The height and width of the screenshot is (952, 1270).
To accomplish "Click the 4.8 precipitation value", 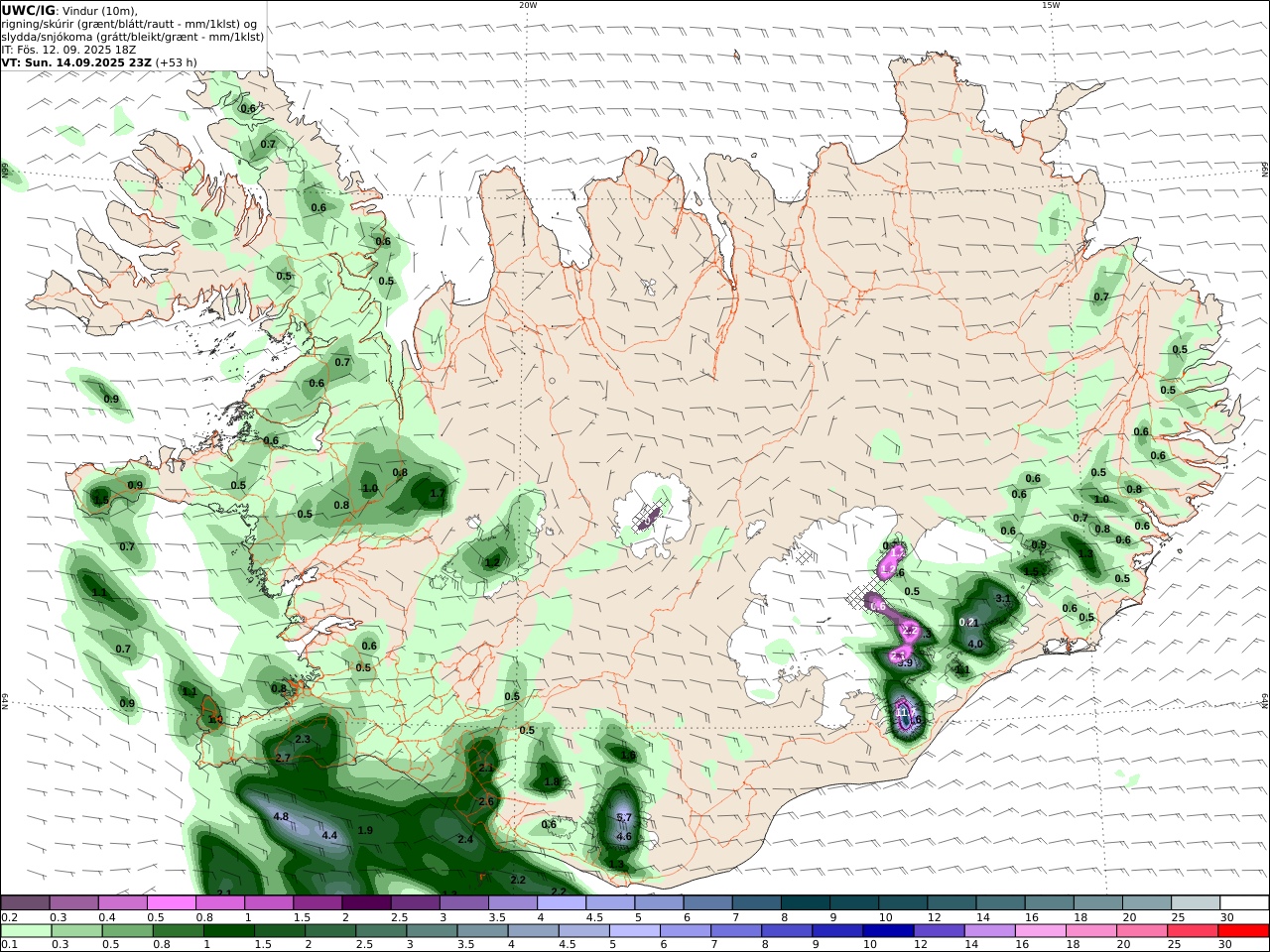I will (281, 816).
